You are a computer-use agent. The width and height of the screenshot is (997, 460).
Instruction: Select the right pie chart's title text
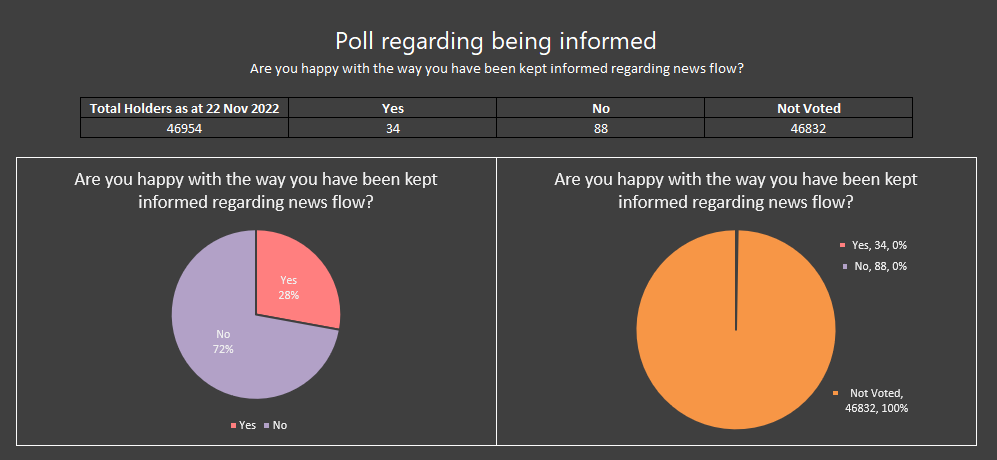[x=736, y=190]
